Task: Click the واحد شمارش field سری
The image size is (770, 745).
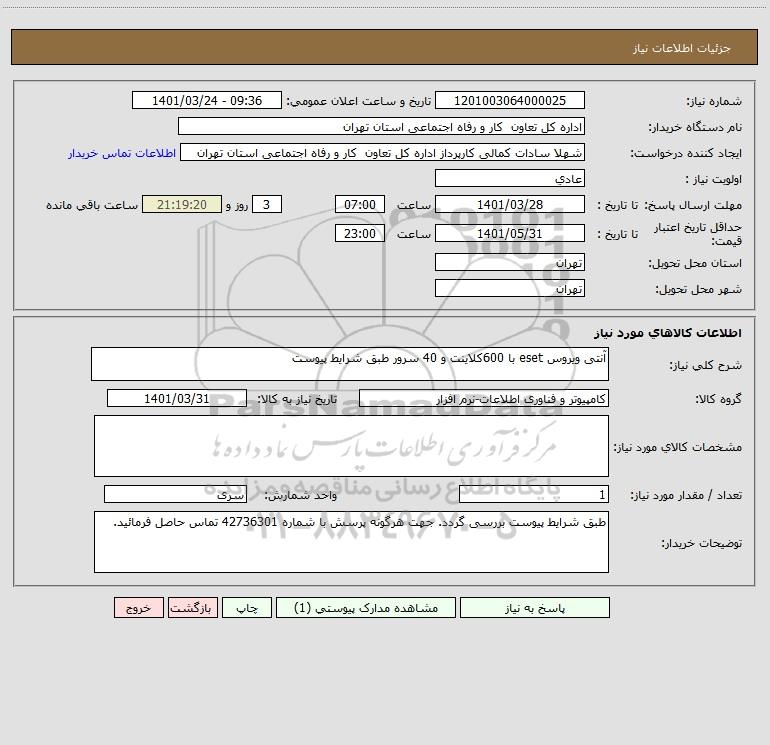Action: tap(175, 495)
